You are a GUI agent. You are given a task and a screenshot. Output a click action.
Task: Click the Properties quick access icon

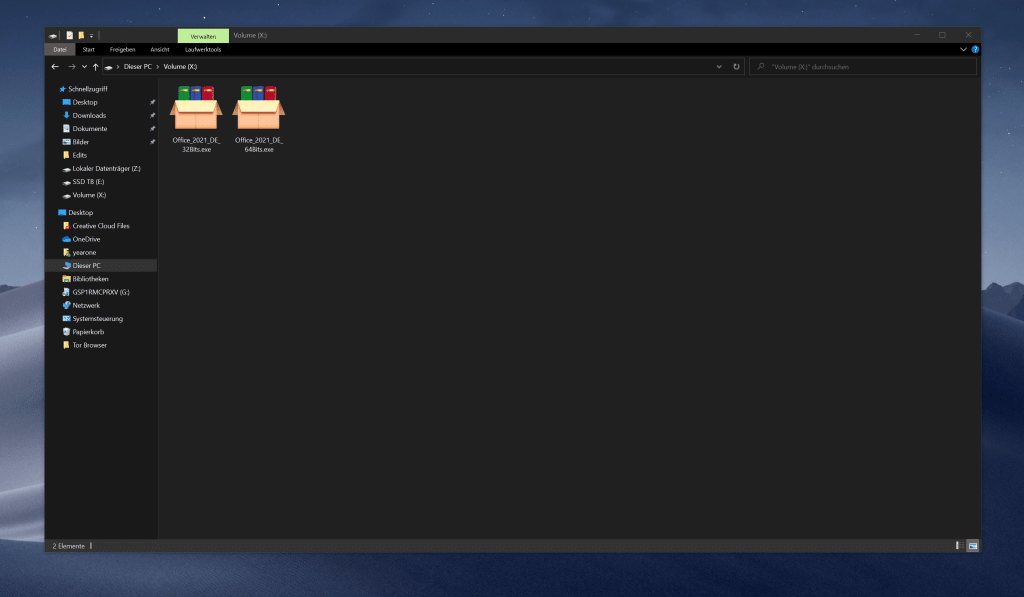(69, 35)
